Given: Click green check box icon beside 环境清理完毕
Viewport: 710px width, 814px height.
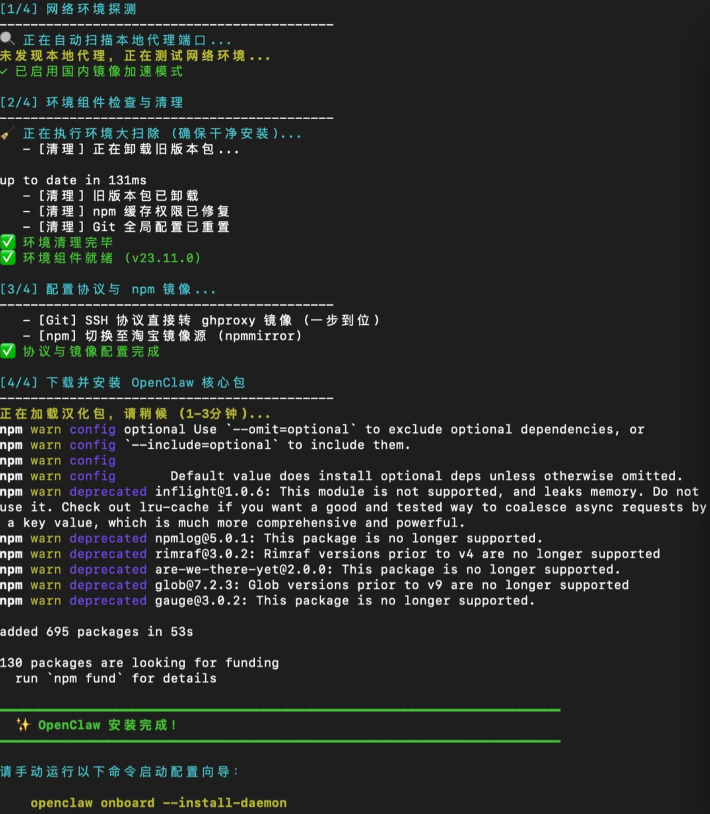Looking at the screenshot, I should point(8,242).
